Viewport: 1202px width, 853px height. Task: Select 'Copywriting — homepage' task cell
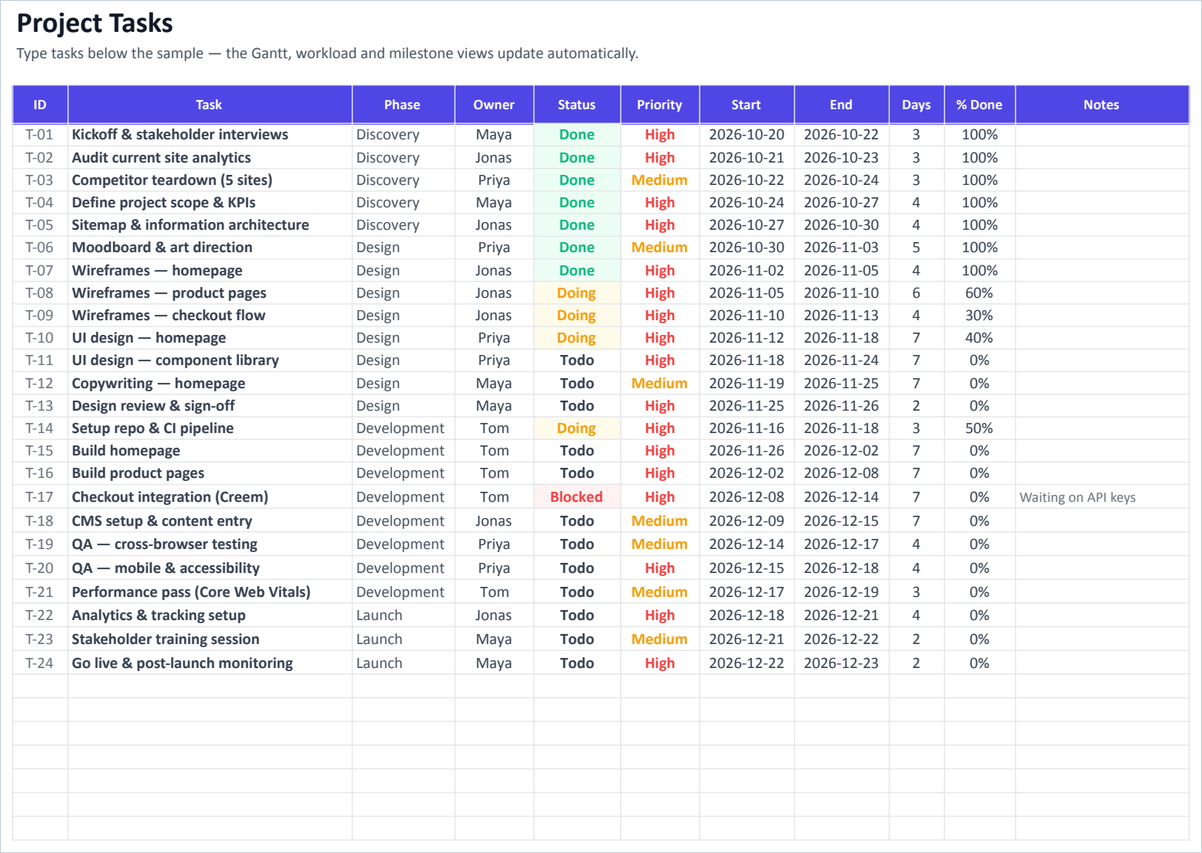point(210,383)
